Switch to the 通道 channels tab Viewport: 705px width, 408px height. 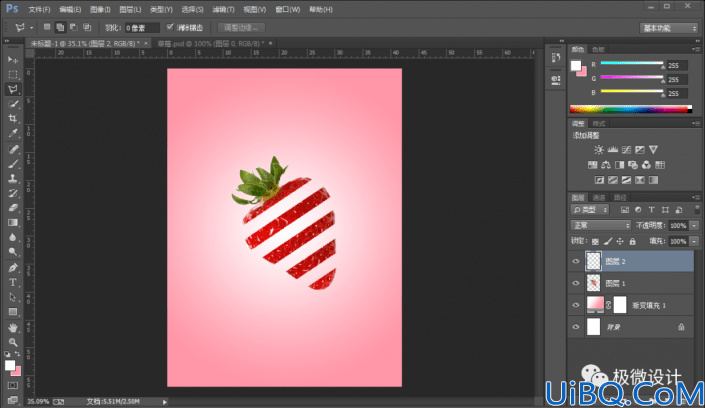tap(598, 197)
